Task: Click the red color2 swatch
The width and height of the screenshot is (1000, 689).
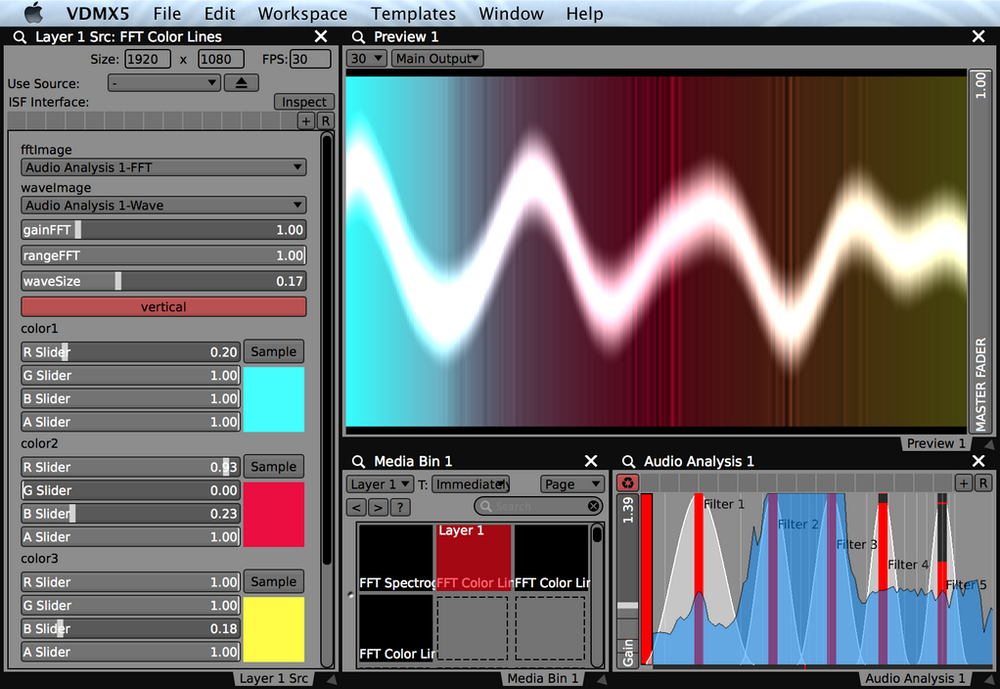Action: pyautogui.click(x=274, y=514)
